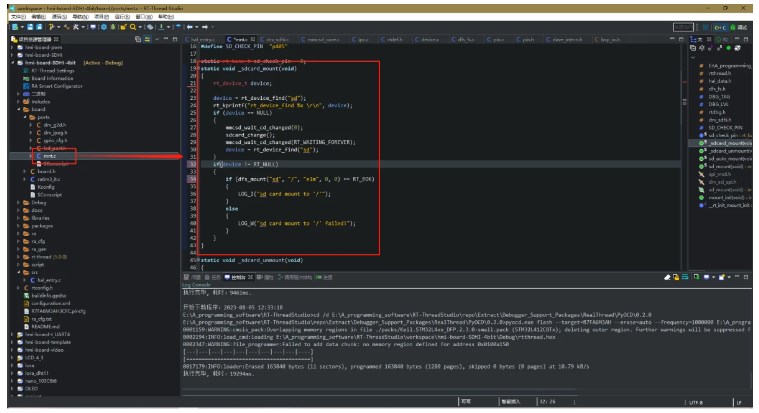Screen dimensions: 759x413
Task: Open the display selected console dropdown
Action: 713,277
